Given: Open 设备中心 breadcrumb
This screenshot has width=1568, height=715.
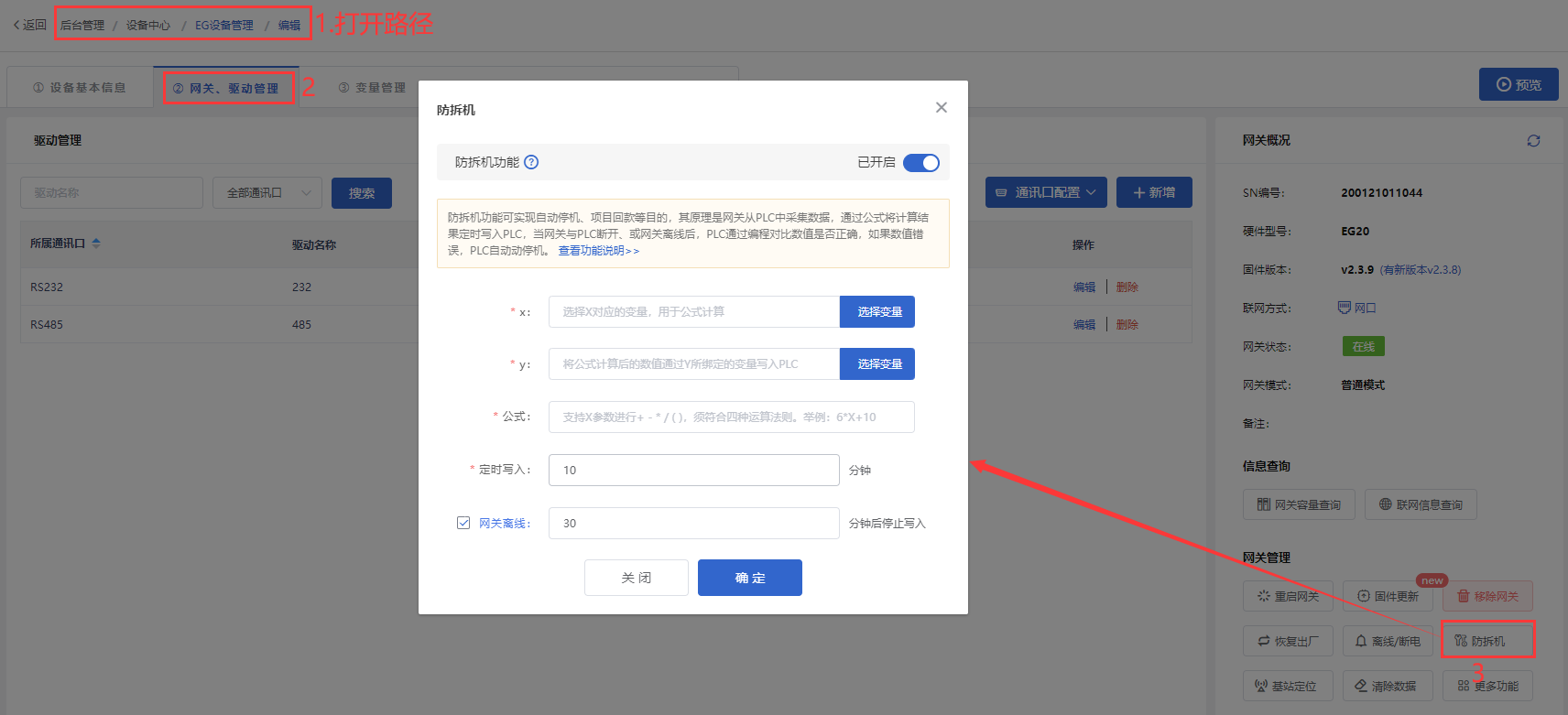Looking at the screenshot, I should (148, 25).
